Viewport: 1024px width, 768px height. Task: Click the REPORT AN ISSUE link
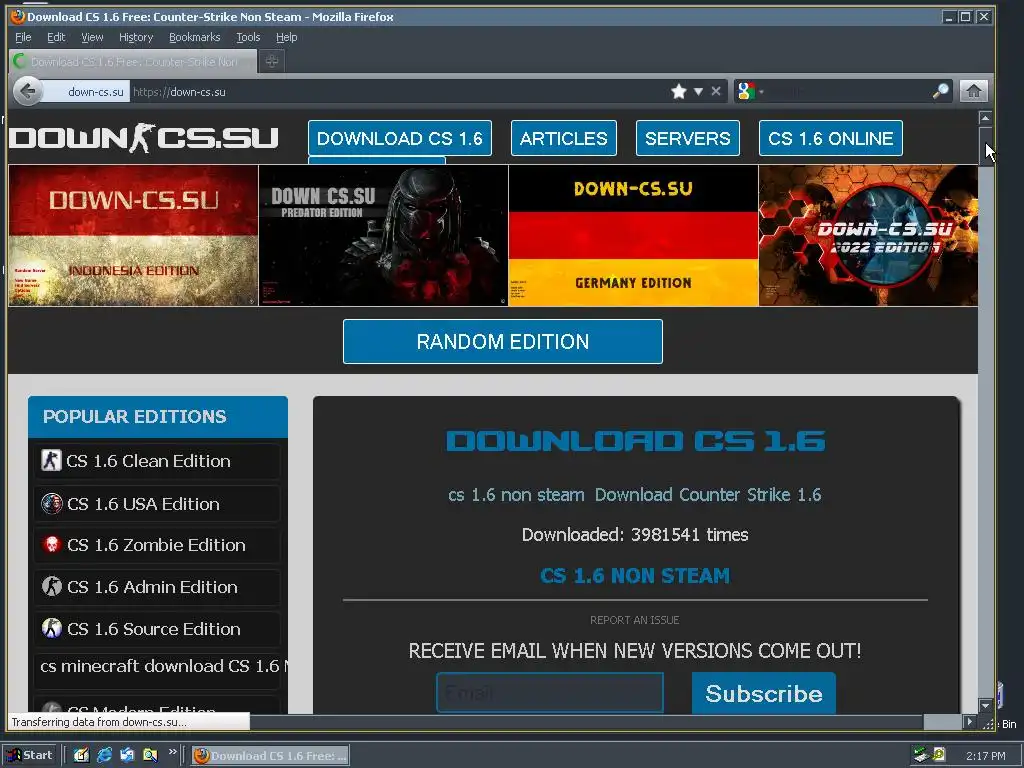tap(635, 620)
